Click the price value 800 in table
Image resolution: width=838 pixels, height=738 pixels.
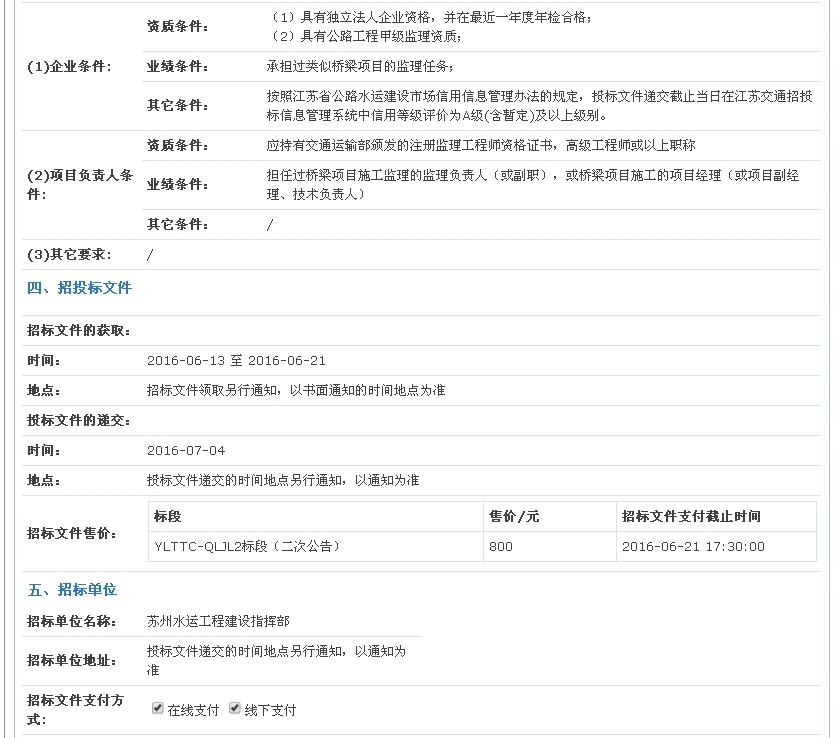(x=500, y=546)
